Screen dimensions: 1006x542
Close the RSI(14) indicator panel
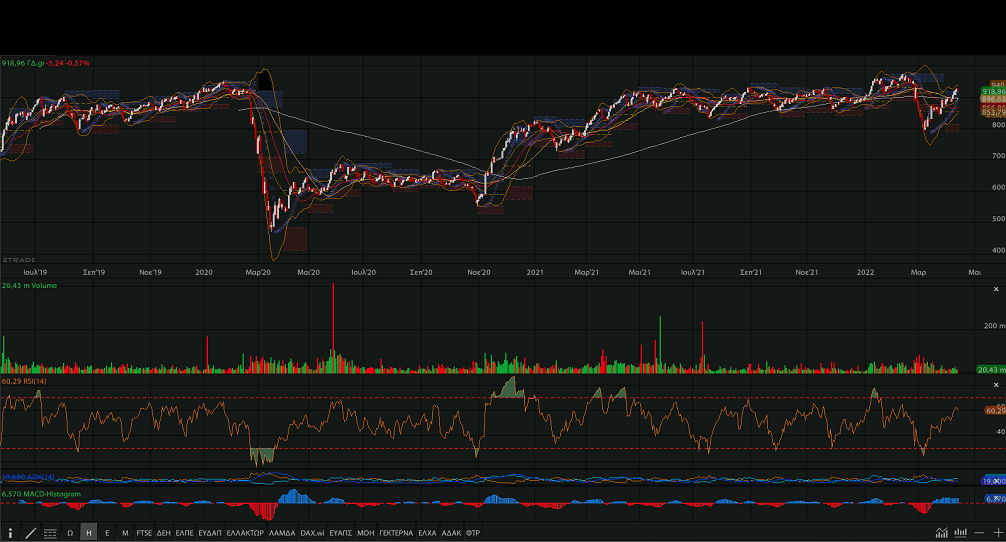coord(996,384)
